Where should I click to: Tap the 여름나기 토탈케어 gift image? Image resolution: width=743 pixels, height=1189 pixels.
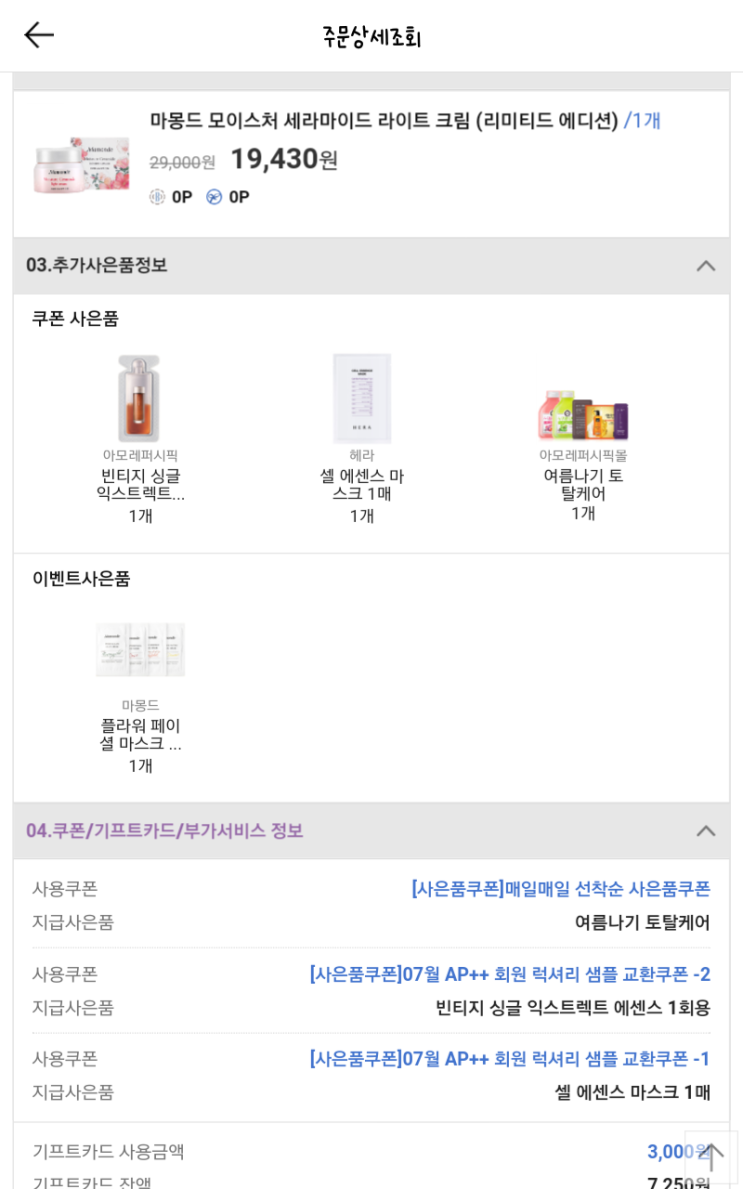pyautogui.click(x=583, y=416)
